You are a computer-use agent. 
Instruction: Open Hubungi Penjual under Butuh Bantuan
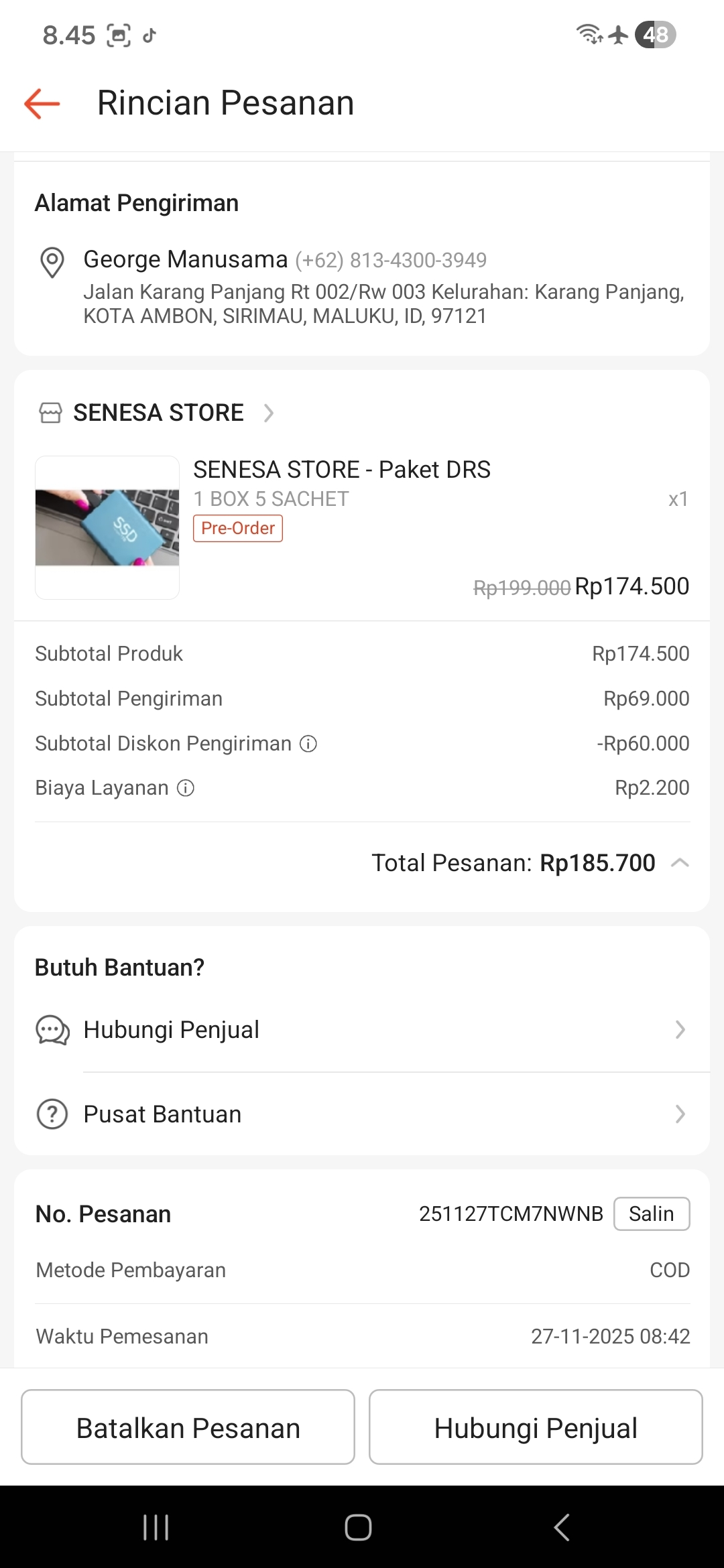(172, 1030)
